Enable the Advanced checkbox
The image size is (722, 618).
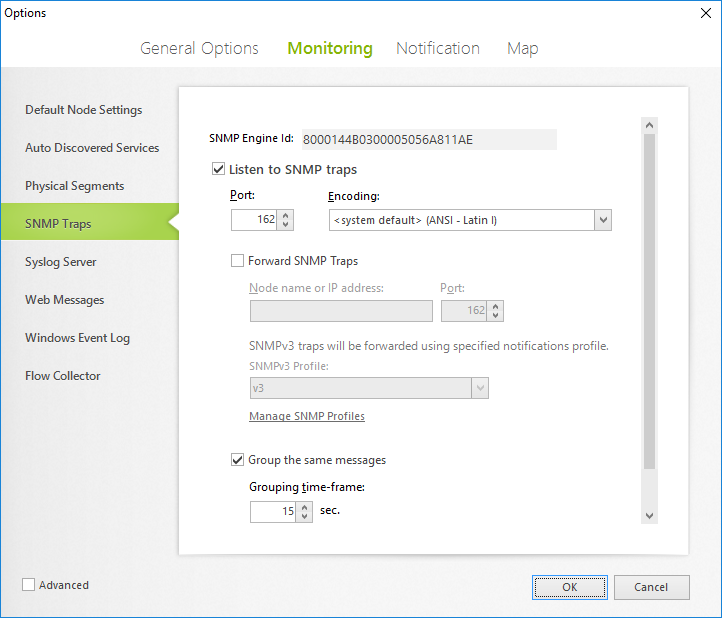tap(29, 585)
